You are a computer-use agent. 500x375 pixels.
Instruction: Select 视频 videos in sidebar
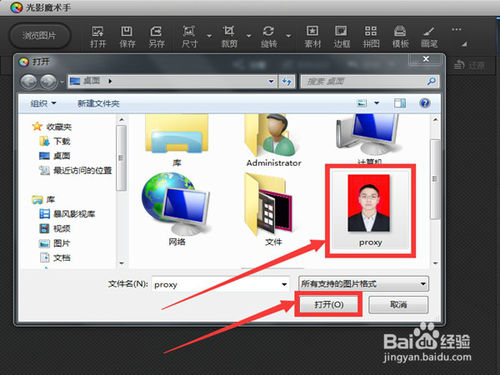[x=55, y=228]
